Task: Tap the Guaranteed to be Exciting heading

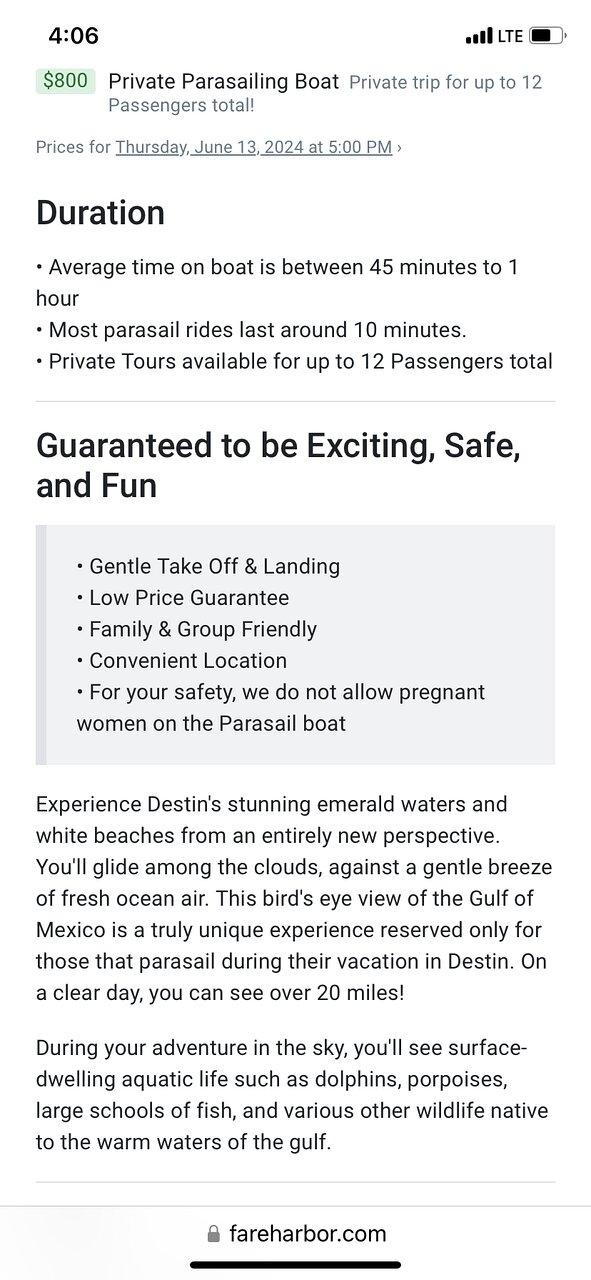Action: [x=278, y=465]
